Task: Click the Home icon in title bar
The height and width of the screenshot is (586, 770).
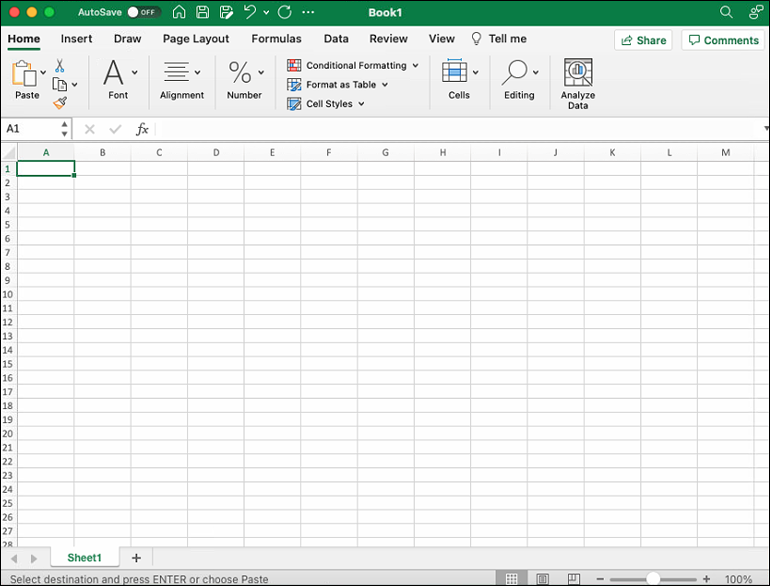Action: [179, 12]
